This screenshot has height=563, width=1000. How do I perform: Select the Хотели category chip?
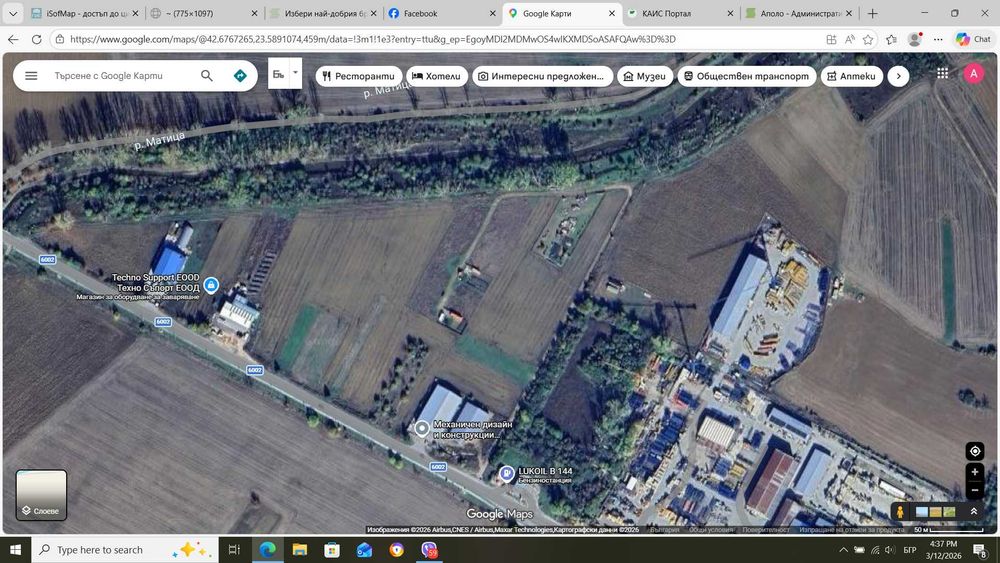pos(437,76)
